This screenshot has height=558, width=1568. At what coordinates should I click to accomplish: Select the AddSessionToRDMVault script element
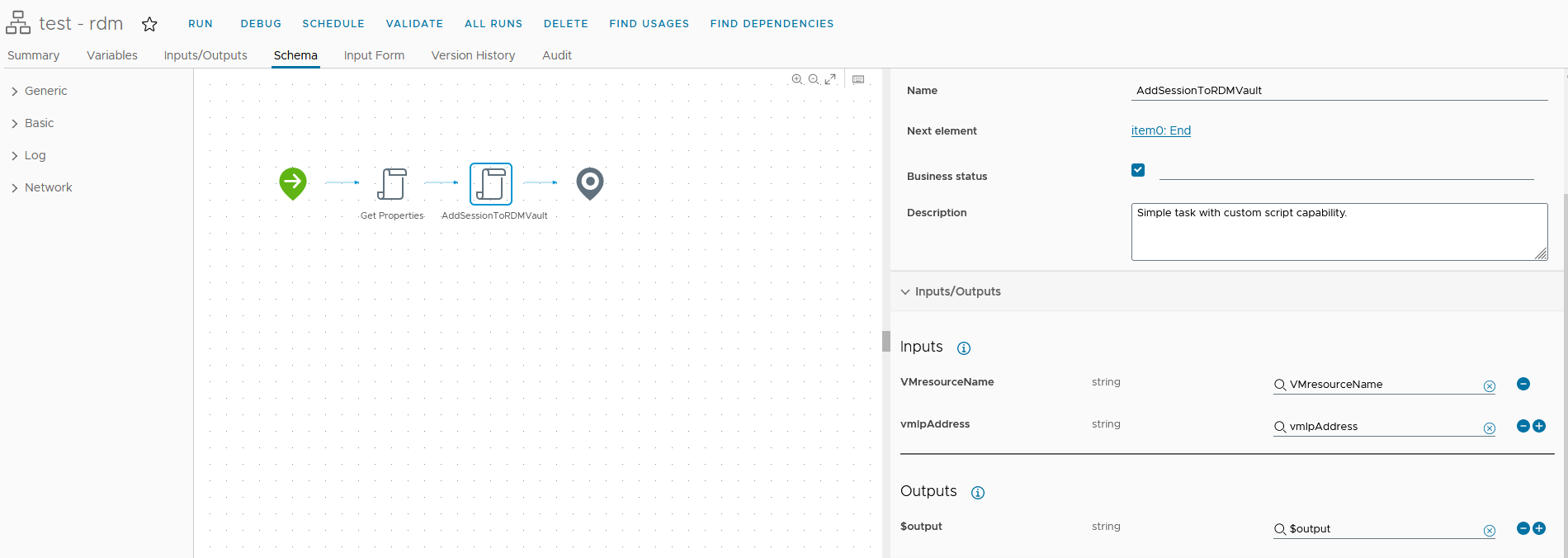pos(491,183)
